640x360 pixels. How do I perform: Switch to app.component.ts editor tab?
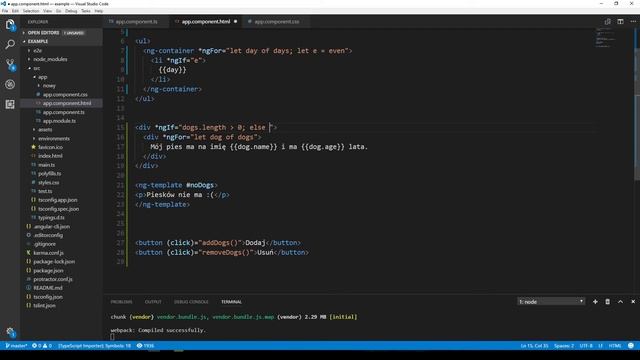pos(136,22)
